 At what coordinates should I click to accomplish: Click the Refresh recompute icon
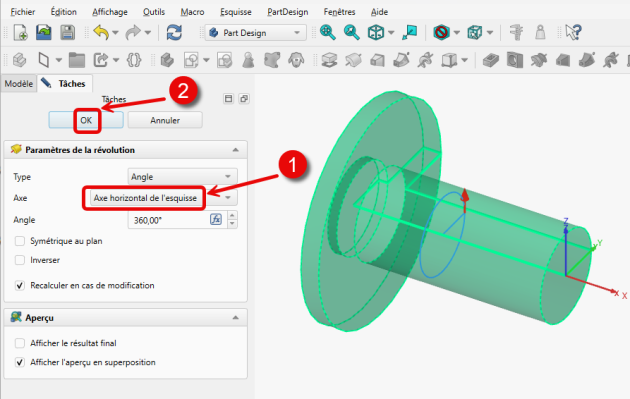(x=174, y=32)
